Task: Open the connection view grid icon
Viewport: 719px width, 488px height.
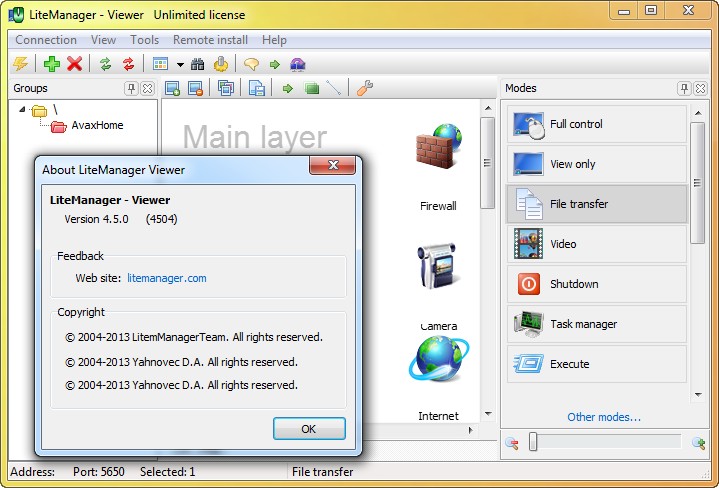Action: [160, 64]
